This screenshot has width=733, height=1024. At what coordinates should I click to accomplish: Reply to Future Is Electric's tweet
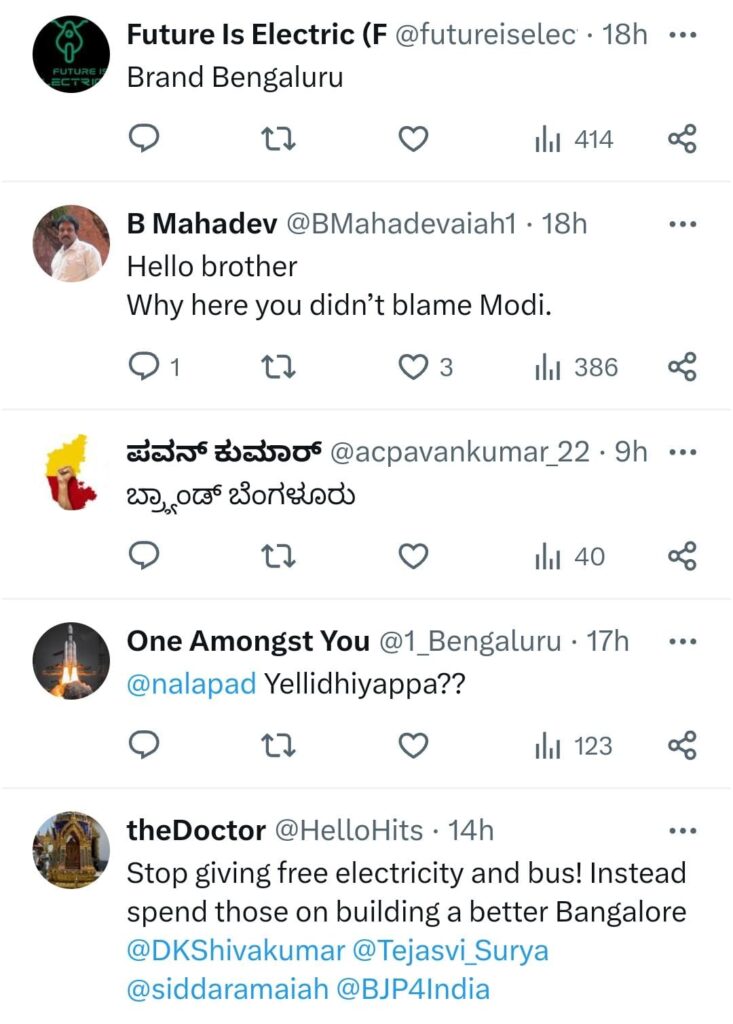click(x=145, y=140)
